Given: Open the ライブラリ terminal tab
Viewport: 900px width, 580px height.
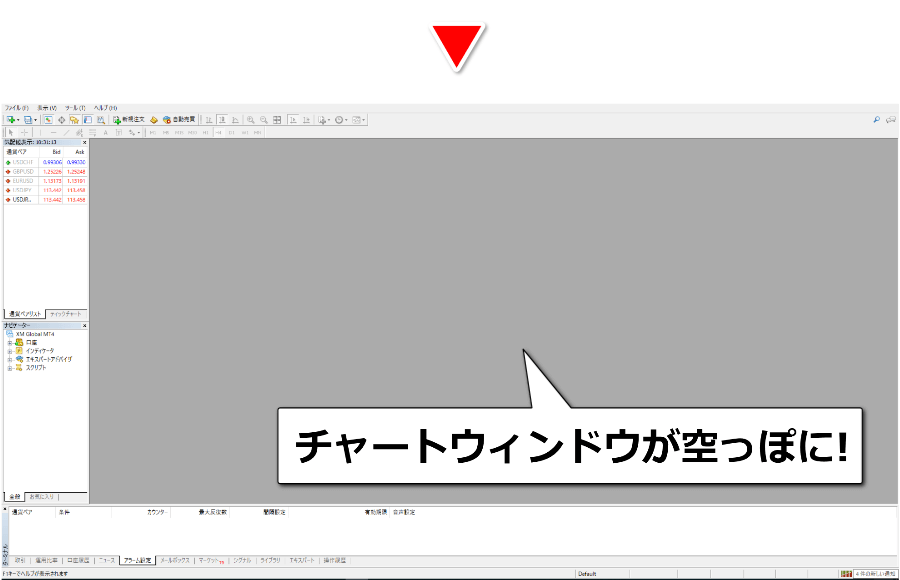Looking at the screenshot, I should (270, 560).
